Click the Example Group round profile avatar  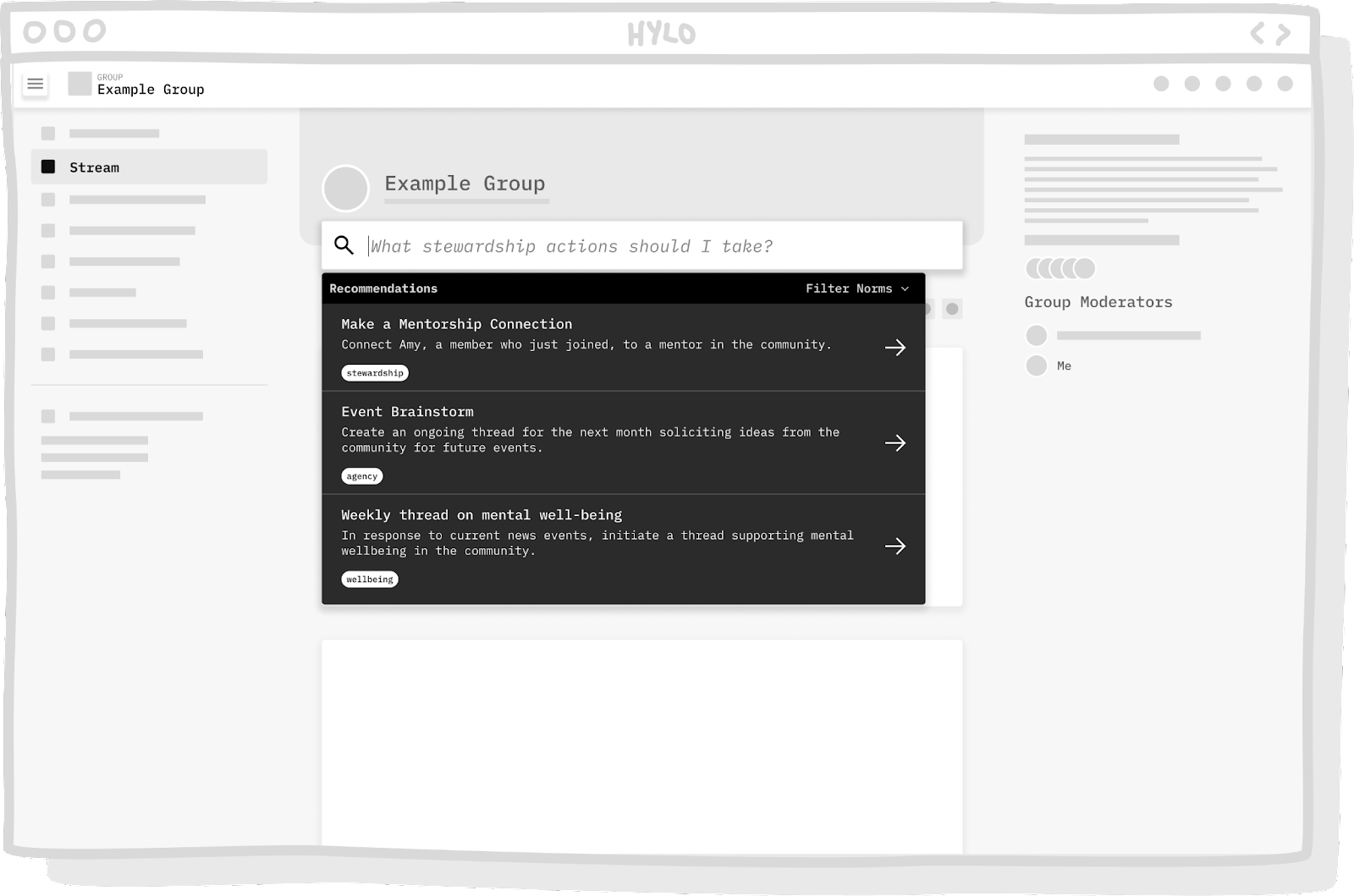click(x=345, y=188)
